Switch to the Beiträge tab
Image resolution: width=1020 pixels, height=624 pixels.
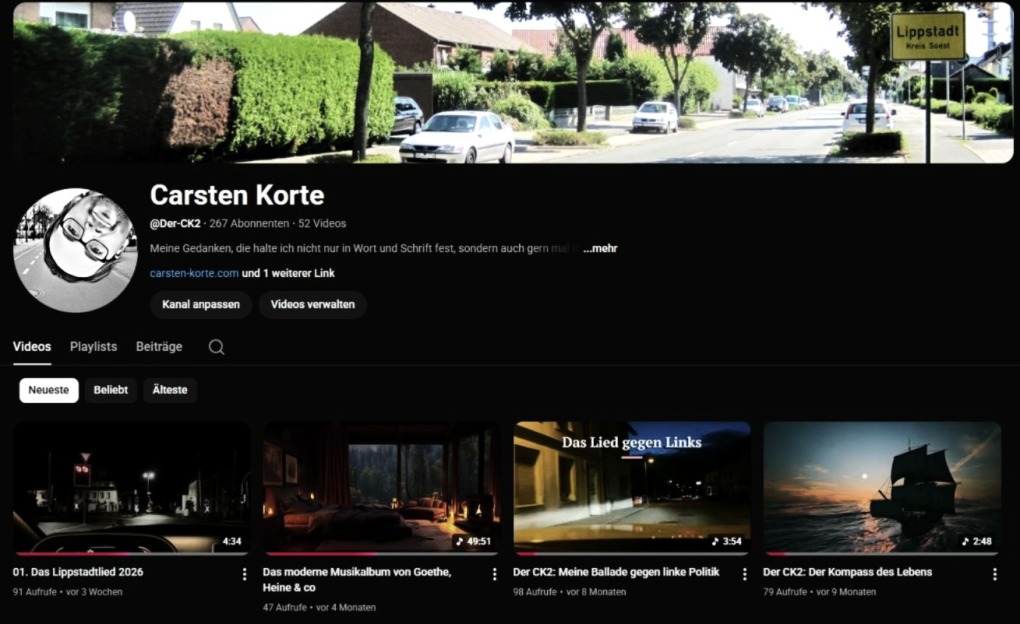[159, 347]
